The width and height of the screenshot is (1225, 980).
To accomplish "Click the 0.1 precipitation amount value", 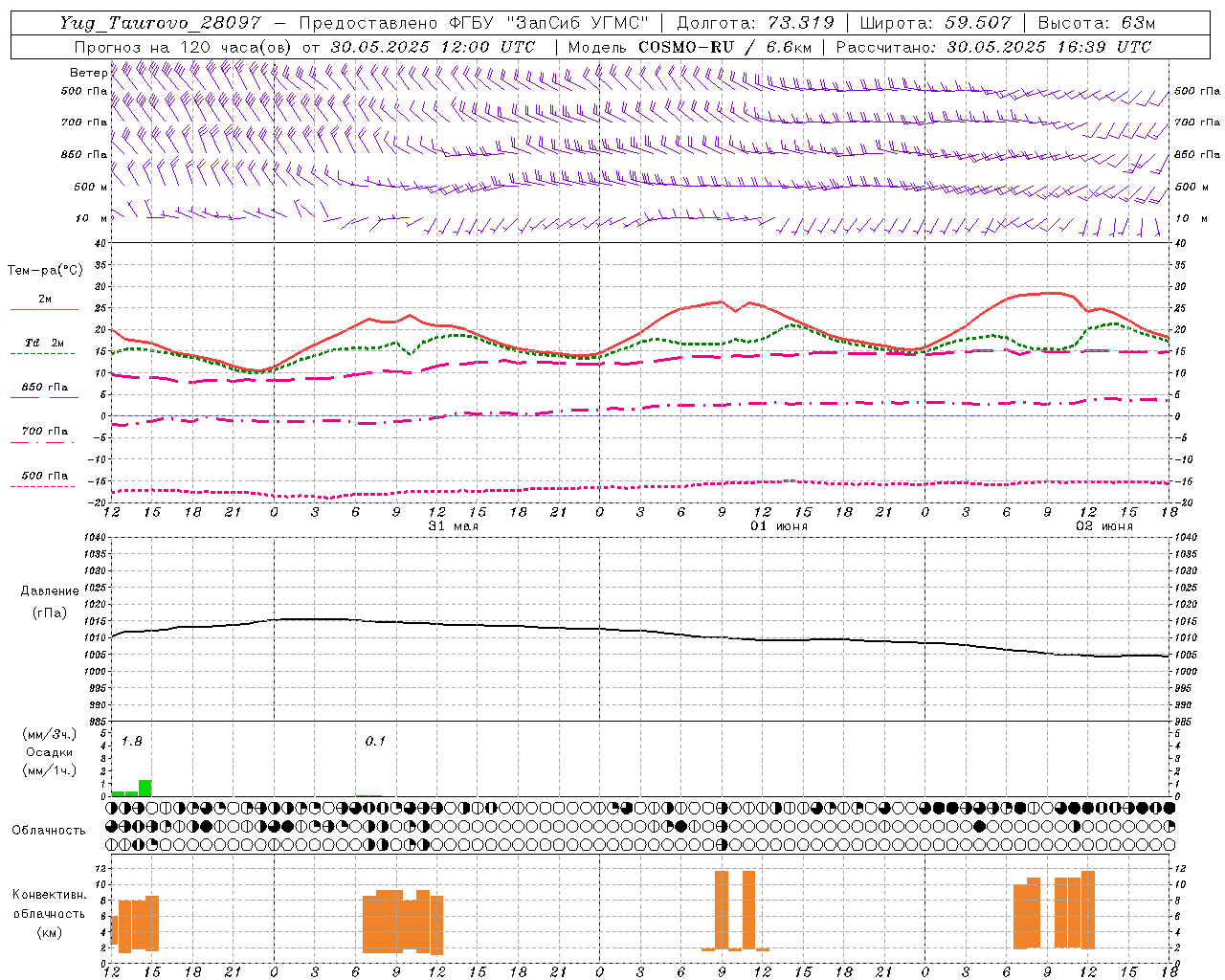I will pyautogui.click(x=375, y=742).
